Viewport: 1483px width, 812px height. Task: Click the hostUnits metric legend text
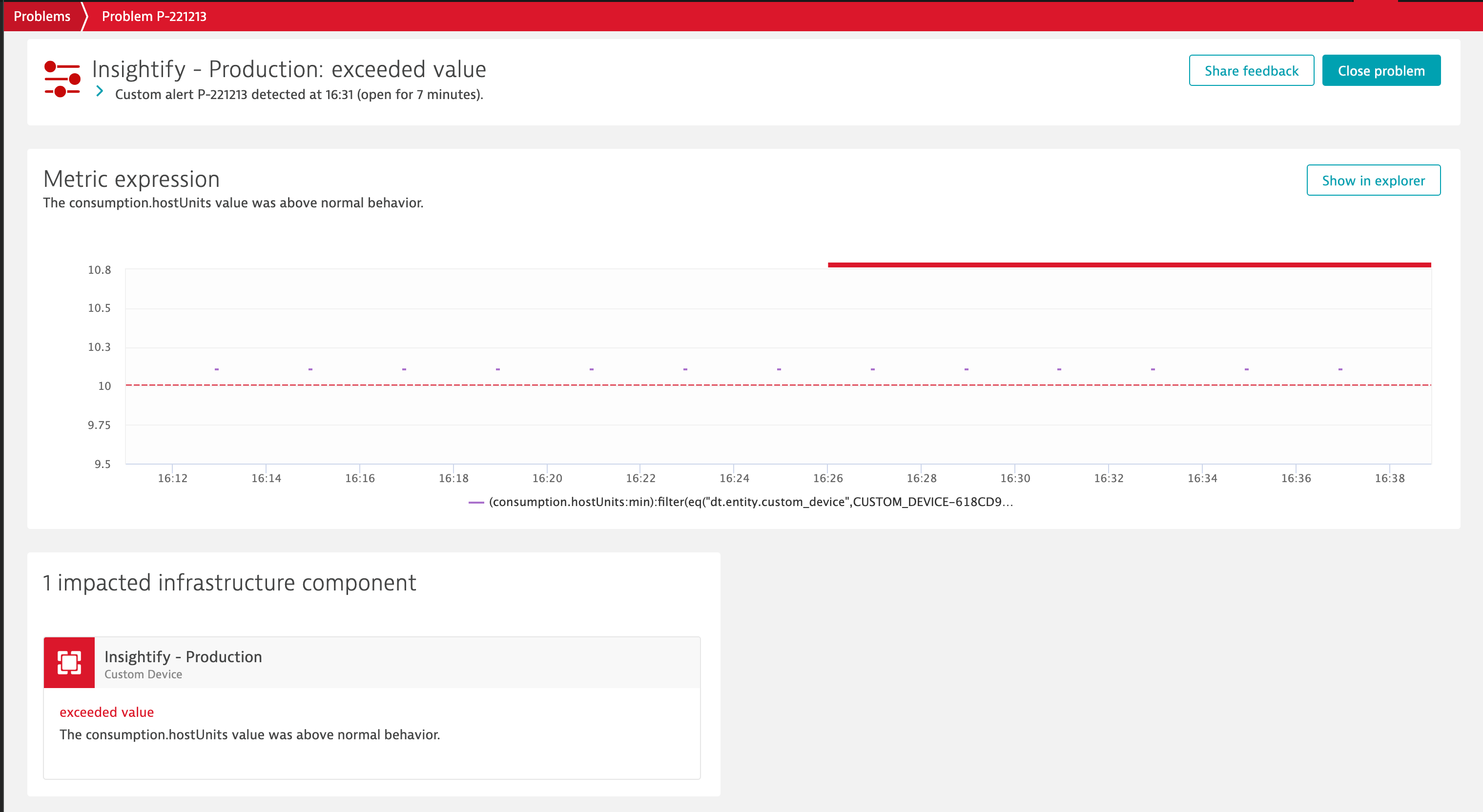pos(751,502)
